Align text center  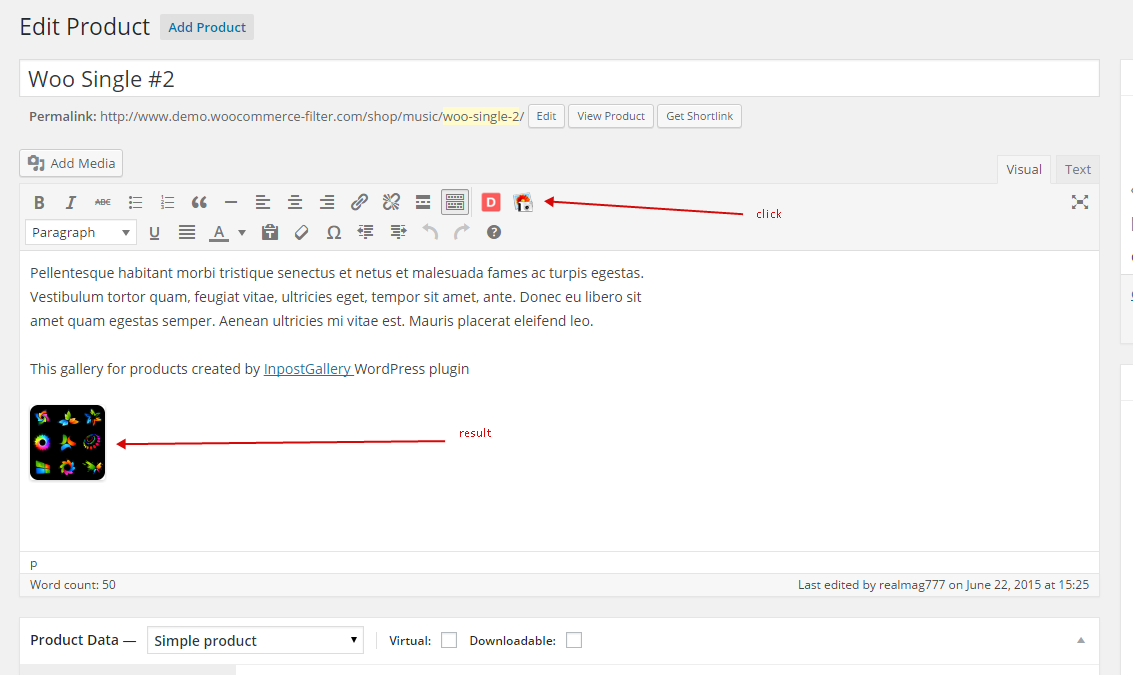point(295,202)
